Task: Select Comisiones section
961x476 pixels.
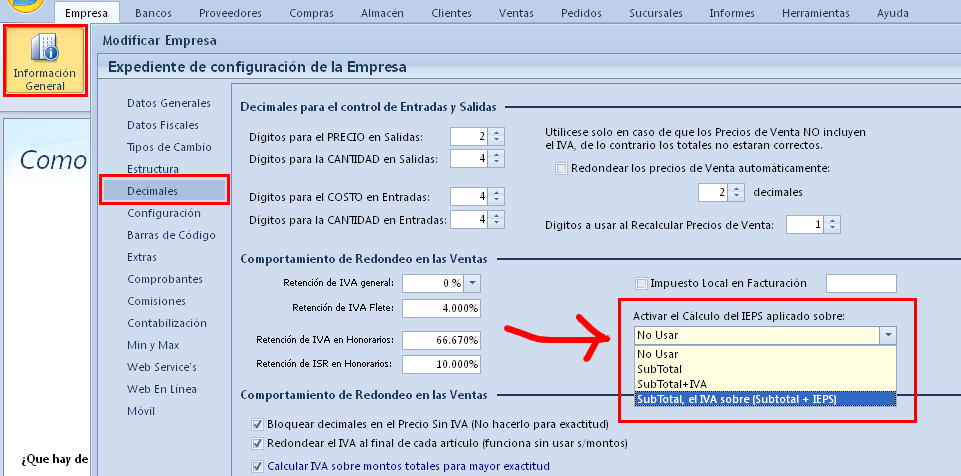Action: 156,301
